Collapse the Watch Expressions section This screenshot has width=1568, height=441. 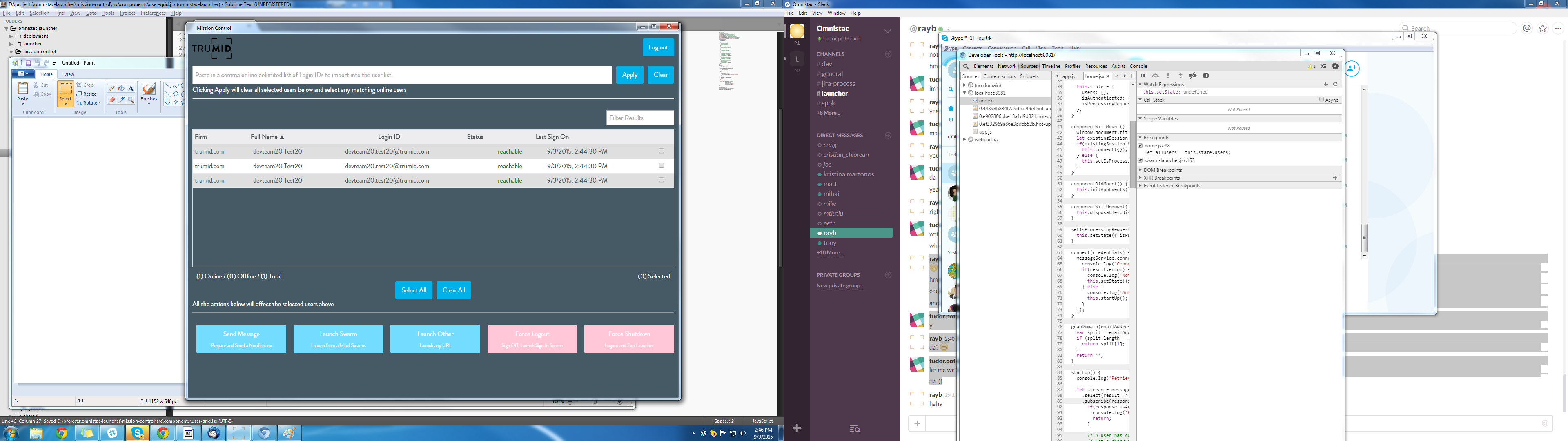click(x=1140, y=84)
